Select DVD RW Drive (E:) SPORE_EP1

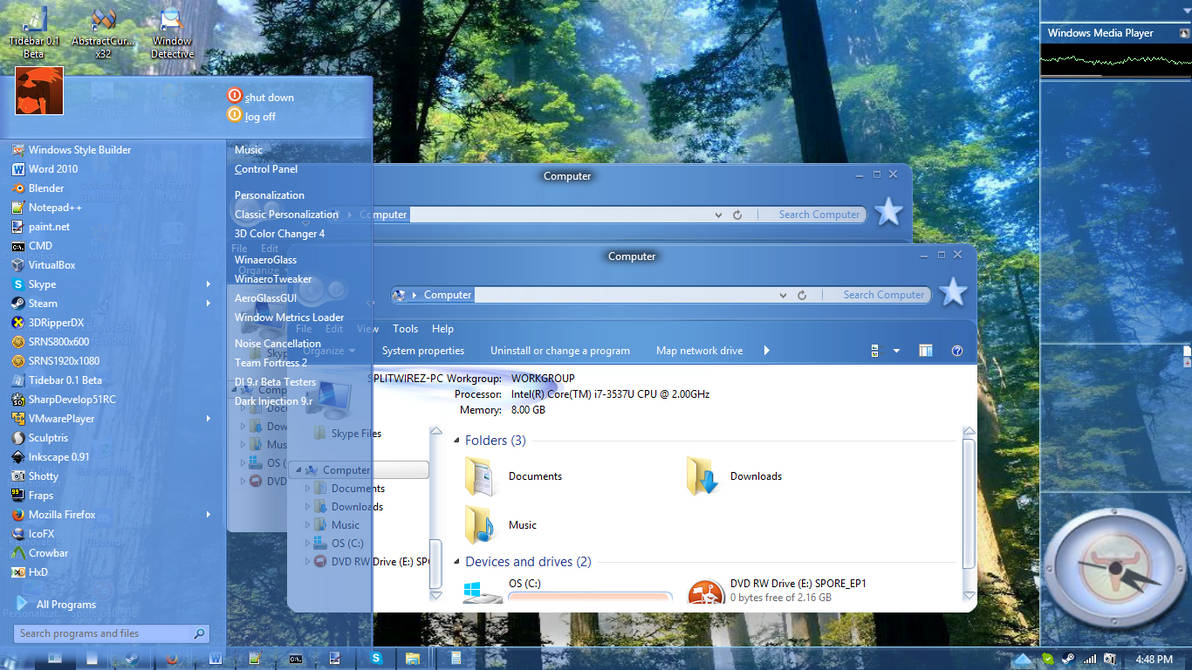777,590
